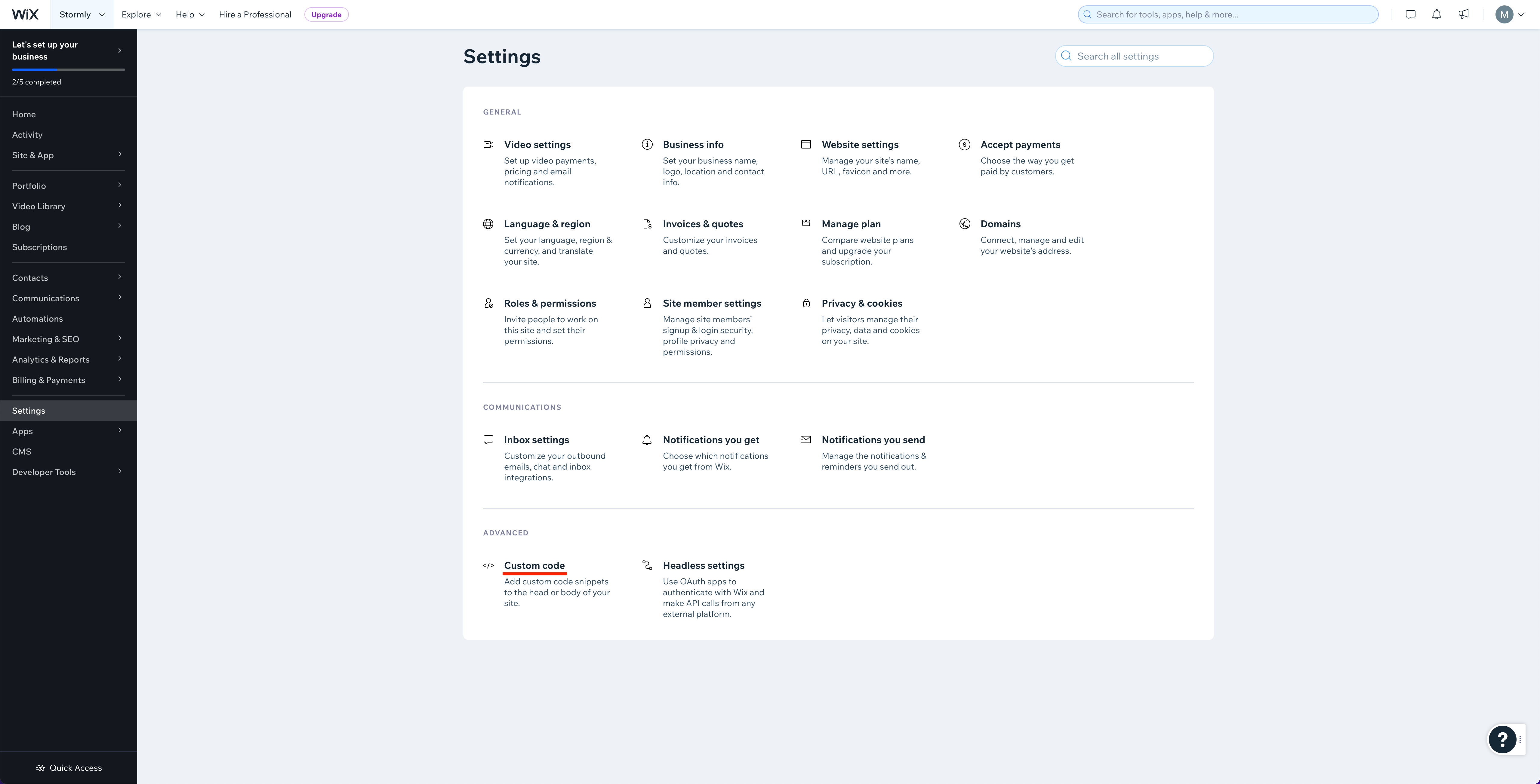Expand the Communications sidebar section
Screen dimensions: 1540x784
pos(68,298)
